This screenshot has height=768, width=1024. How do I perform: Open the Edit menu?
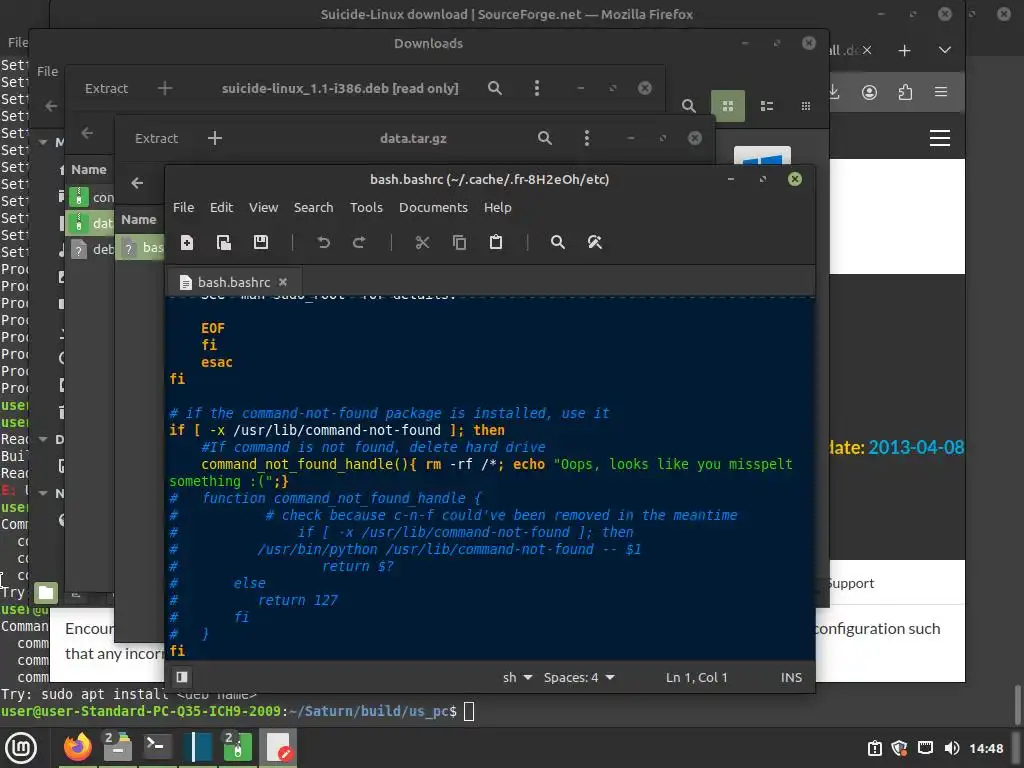coord(221,208)
